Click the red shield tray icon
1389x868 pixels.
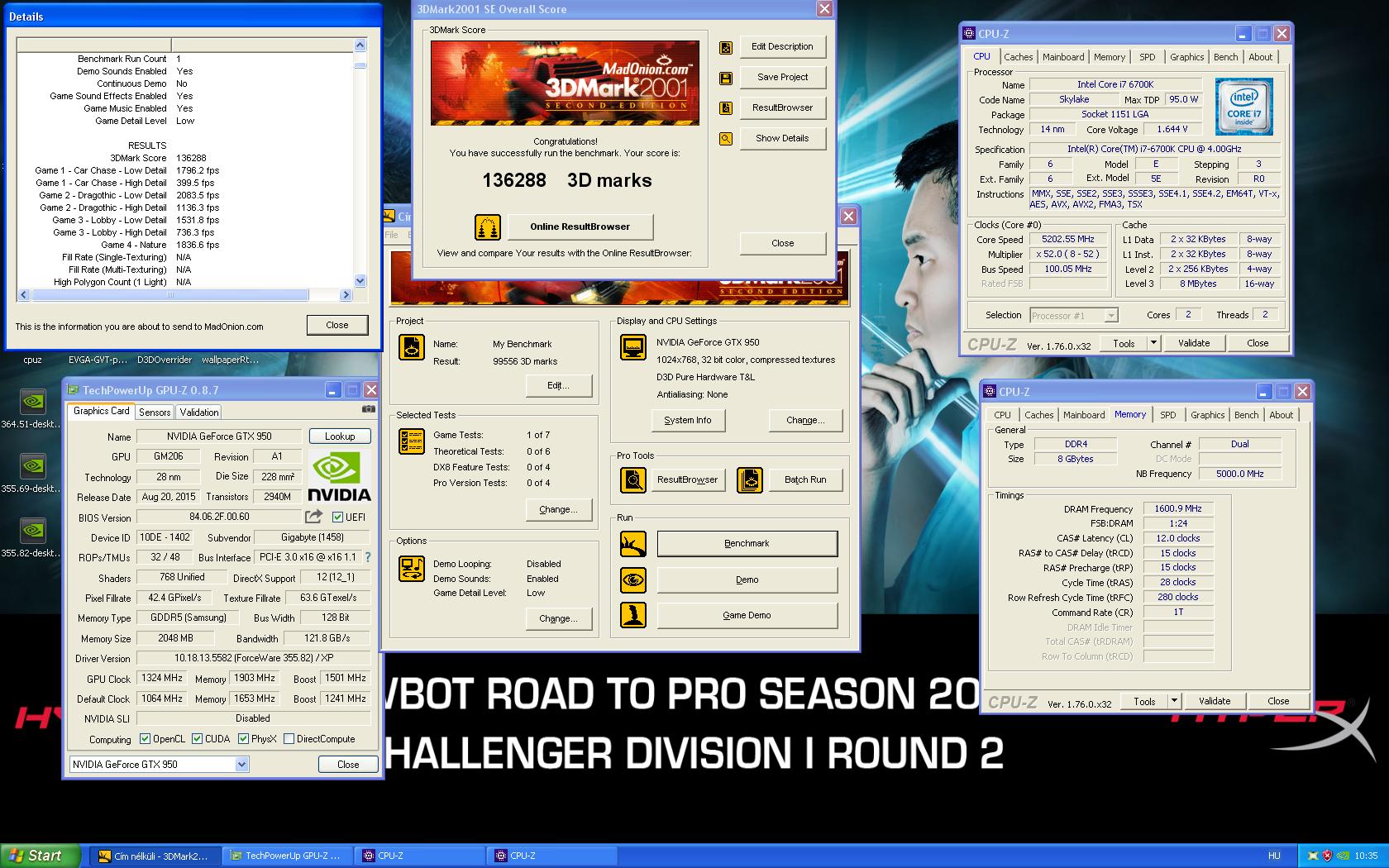click(x=1327, y=856)
